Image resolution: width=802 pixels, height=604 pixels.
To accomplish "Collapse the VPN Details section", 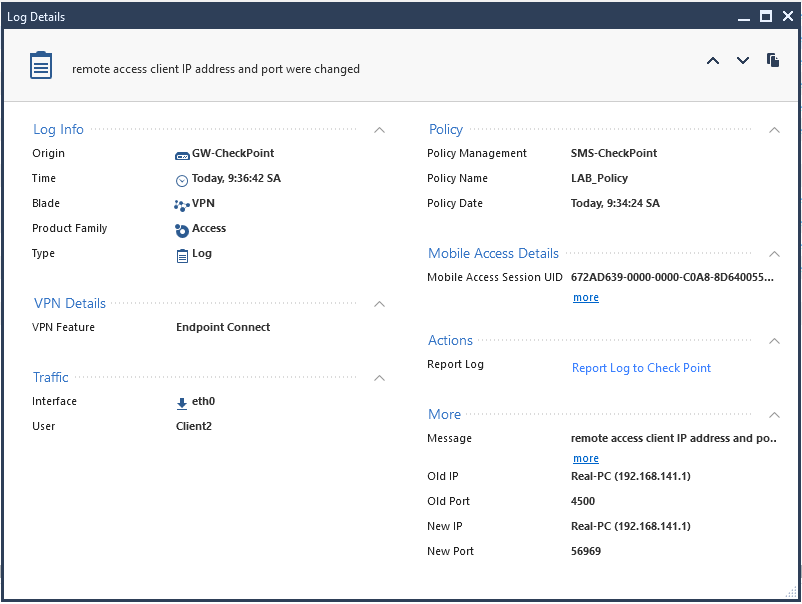I will point(379,304).
